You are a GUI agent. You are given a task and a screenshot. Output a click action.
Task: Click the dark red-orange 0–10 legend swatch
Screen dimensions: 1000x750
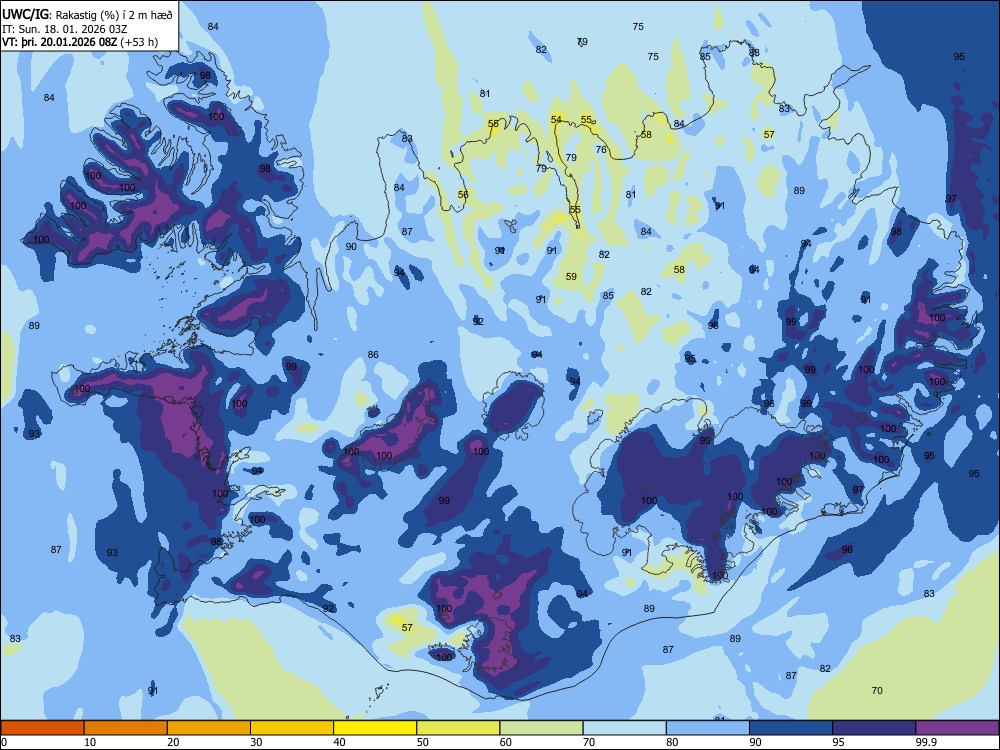pyautogui.click(x=42, y=728)
